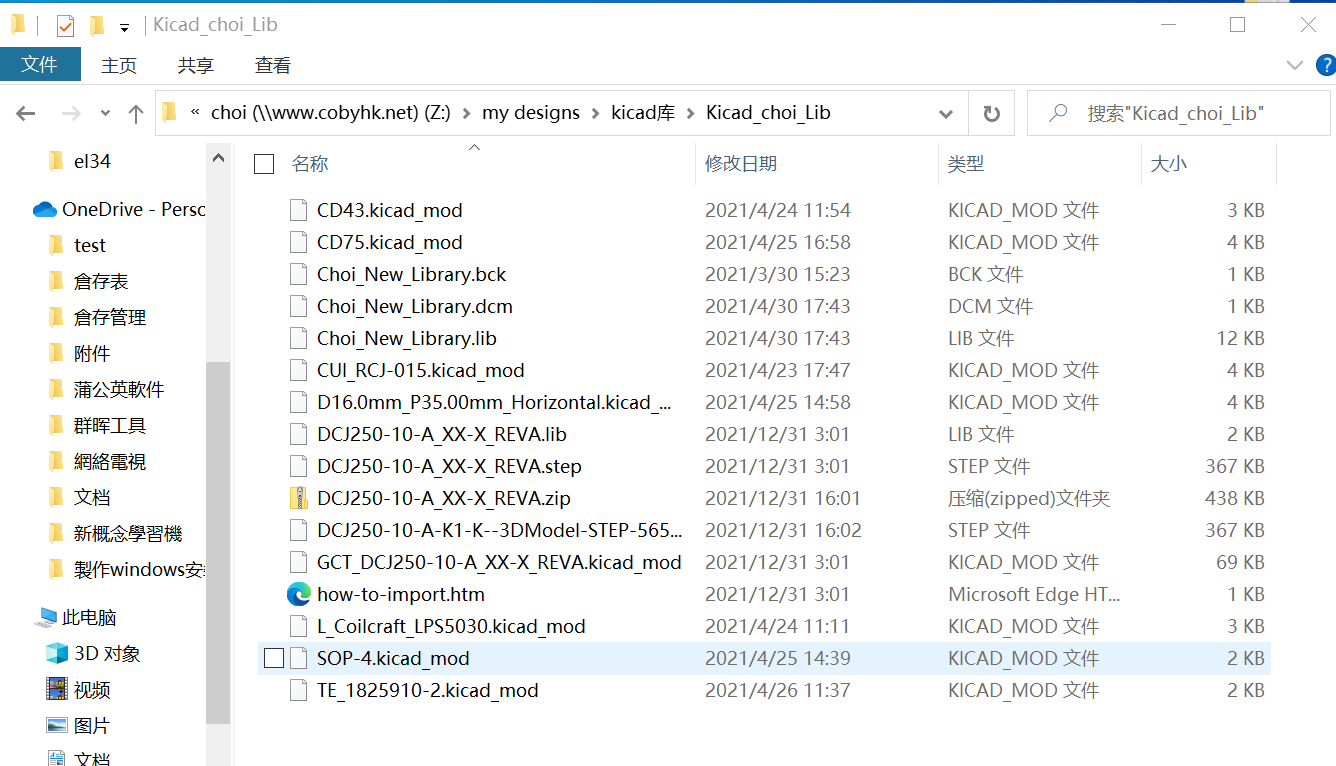Click the choi (Z:) breadcrumb
1336x766 pixels.
point(331,113)
